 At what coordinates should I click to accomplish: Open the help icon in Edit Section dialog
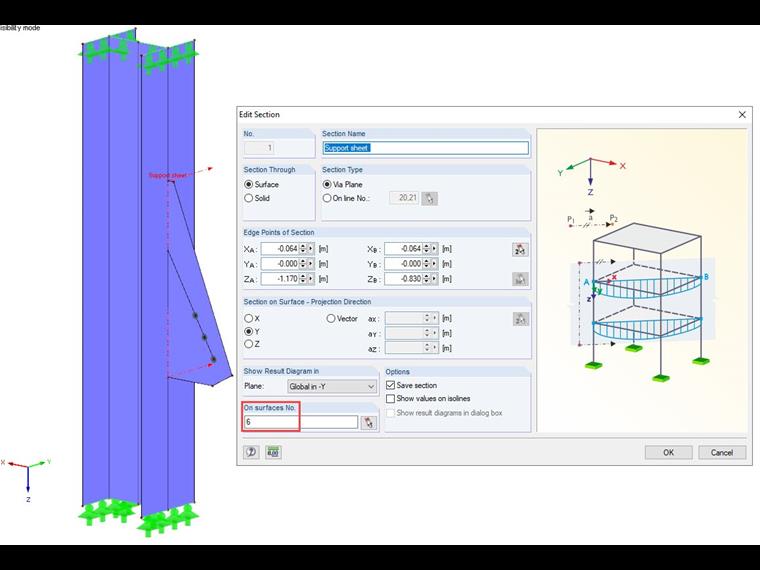click(251, 452)
